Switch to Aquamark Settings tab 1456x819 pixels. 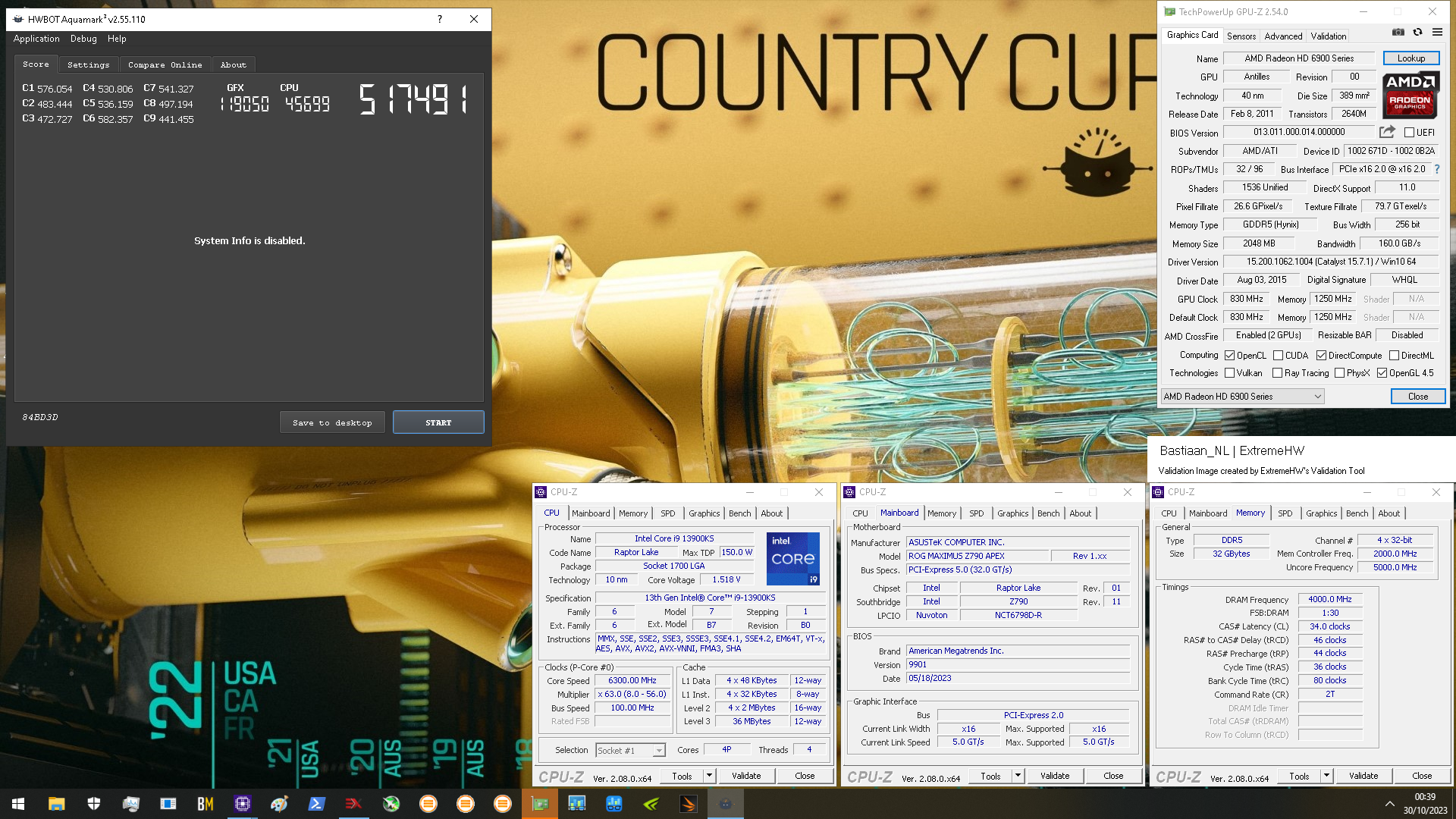[89, 65]
